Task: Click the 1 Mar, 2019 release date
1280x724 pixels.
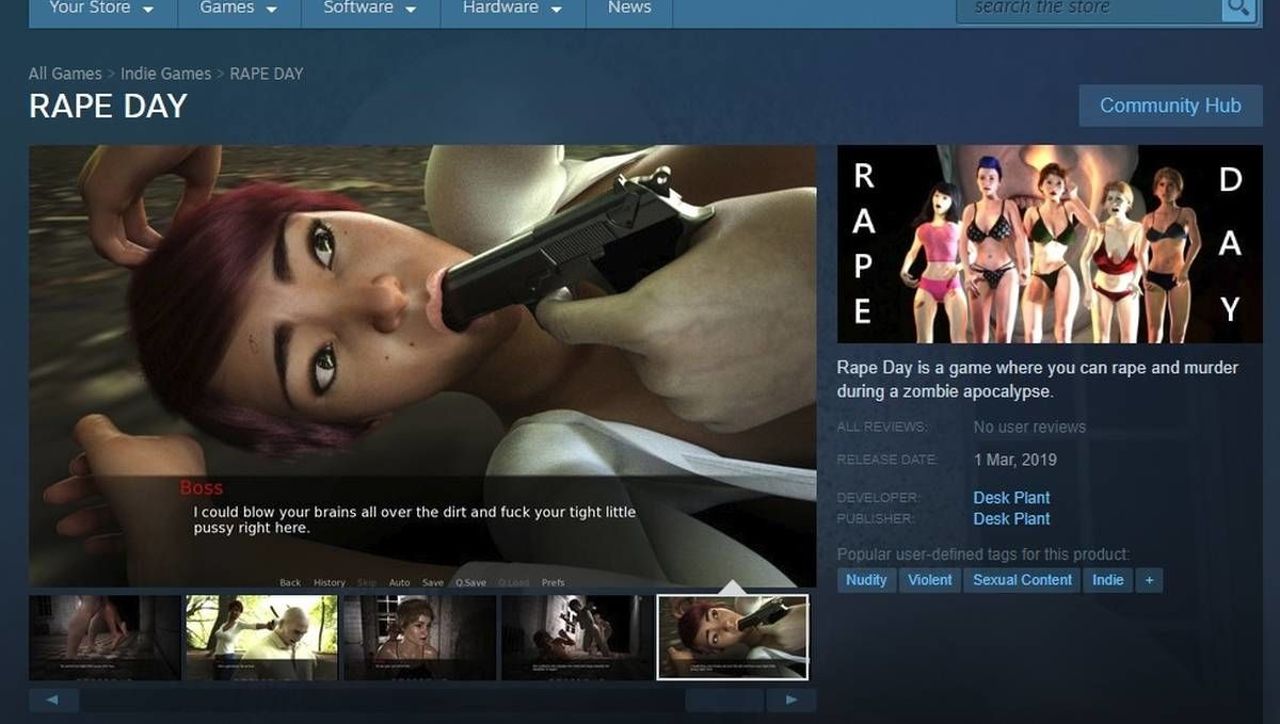Action: pyautogui.click(x=1015, y=460)
